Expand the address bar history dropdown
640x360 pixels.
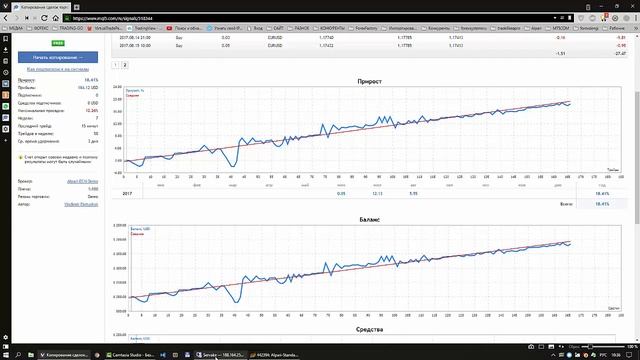coord(555,18)
